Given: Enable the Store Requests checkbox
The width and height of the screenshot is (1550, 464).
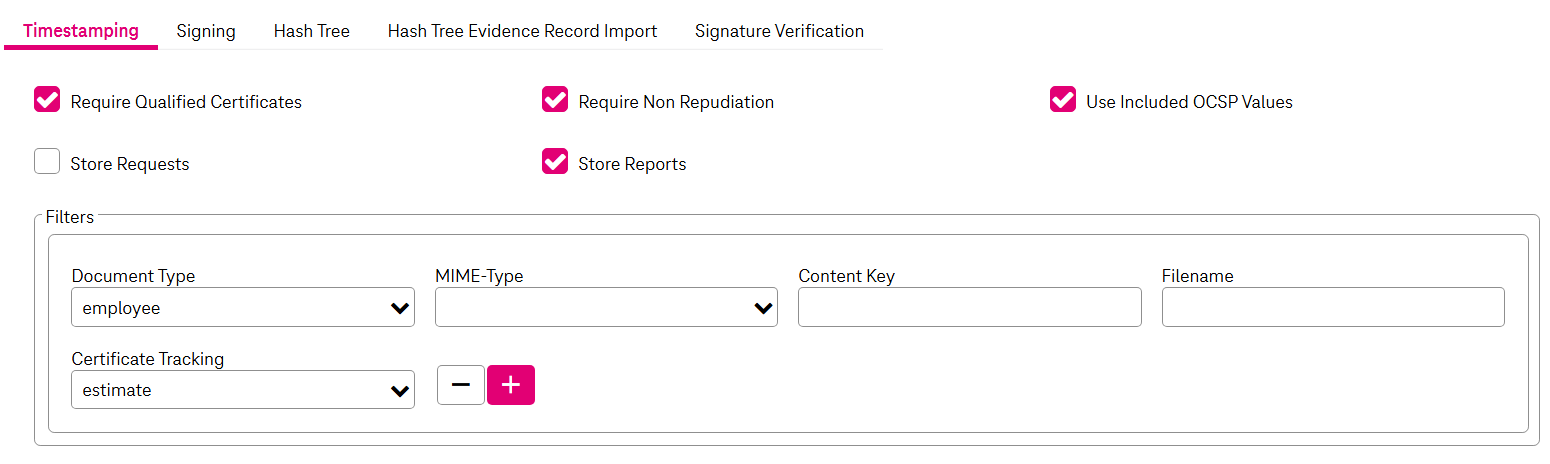Looking at the screenshot, I should (x=47, y=162).
